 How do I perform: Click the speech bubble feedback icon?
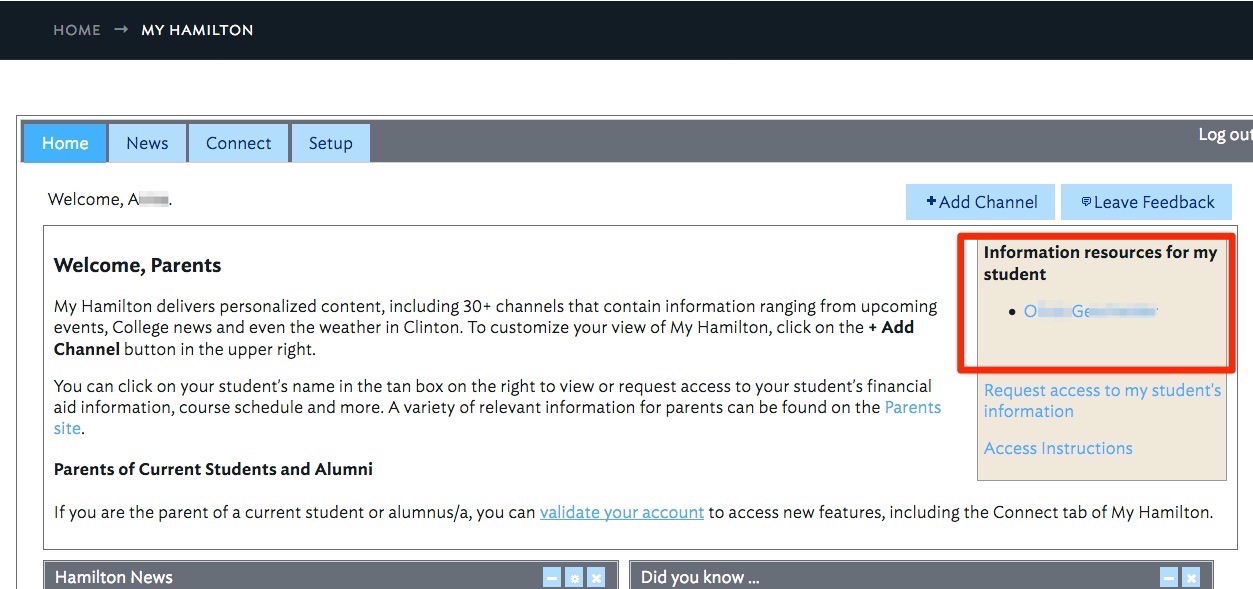[1086, 202]
